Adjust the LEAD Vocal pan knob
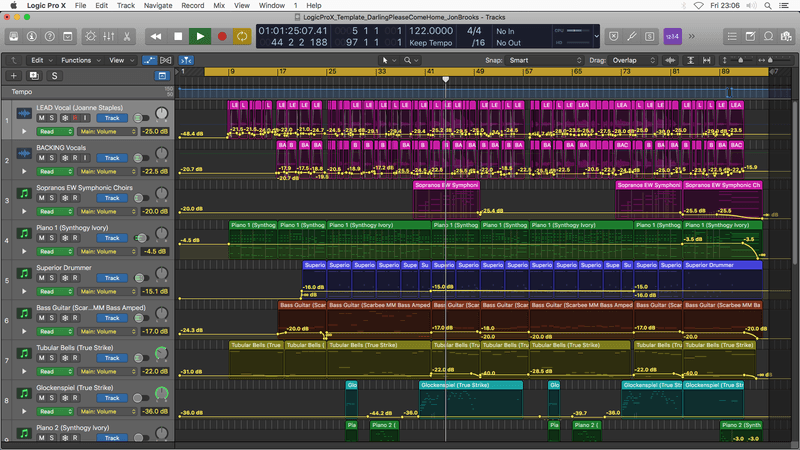Viewport: 800px width, 450px height. point(161,113)
